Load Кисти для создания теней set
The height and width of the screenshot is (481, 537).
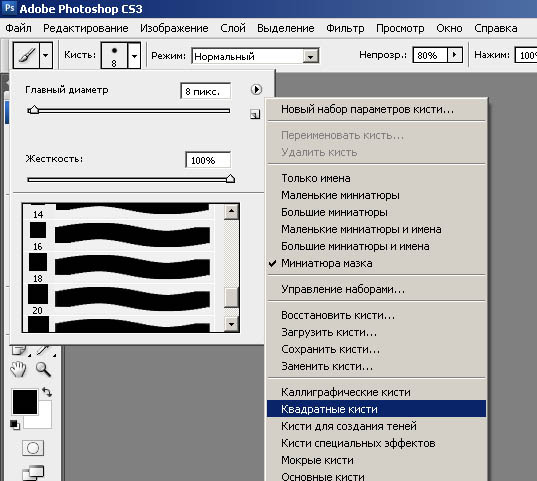pos(376,426)
